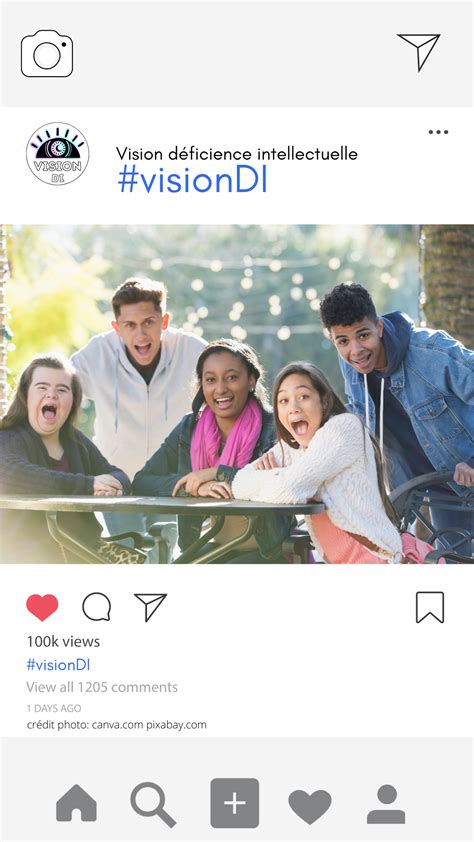This screenshot has width=474, height=842.
Task: Share post via paper plane below photo
Action: [150, 607]
